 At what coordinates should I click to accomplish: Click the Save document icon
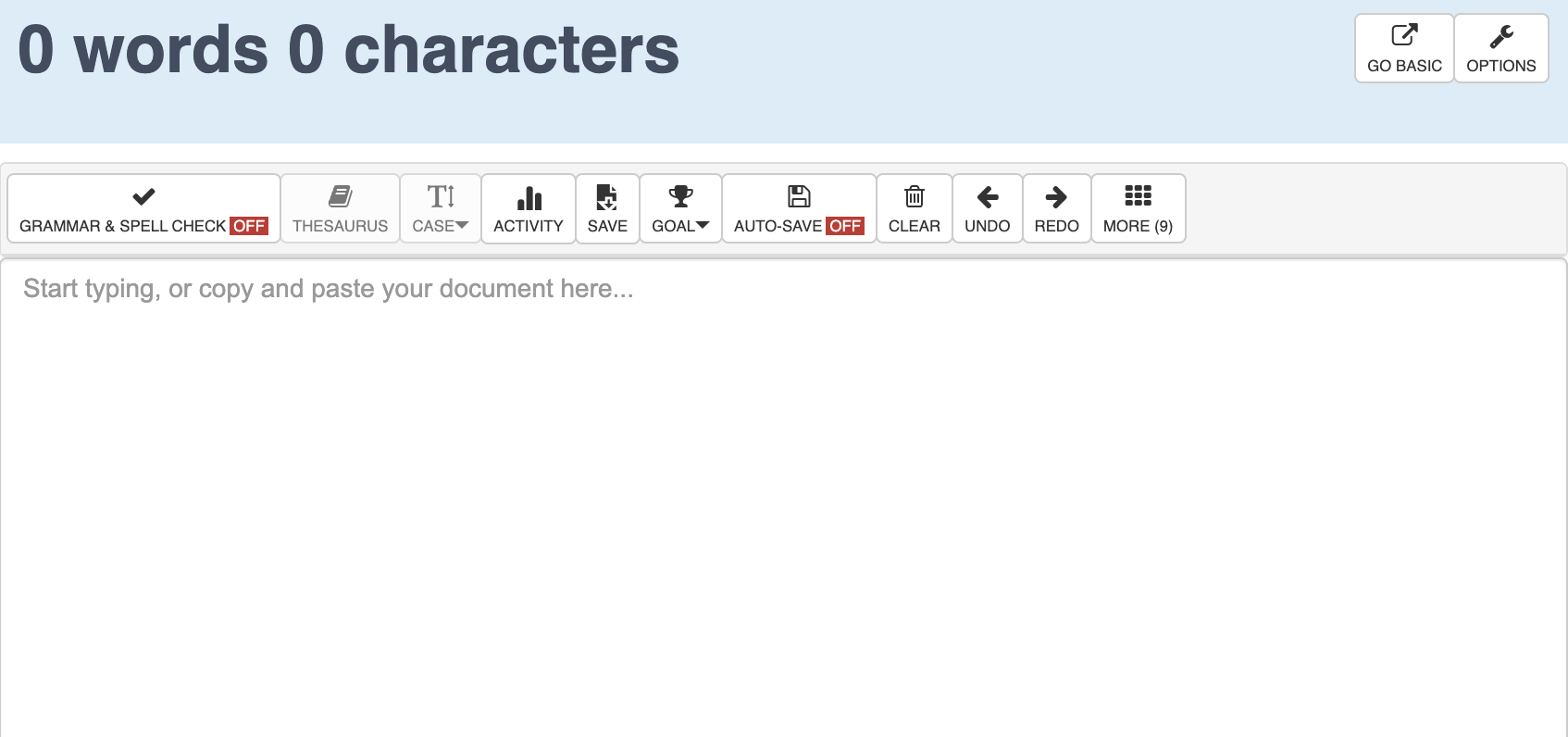pos(607,197)
